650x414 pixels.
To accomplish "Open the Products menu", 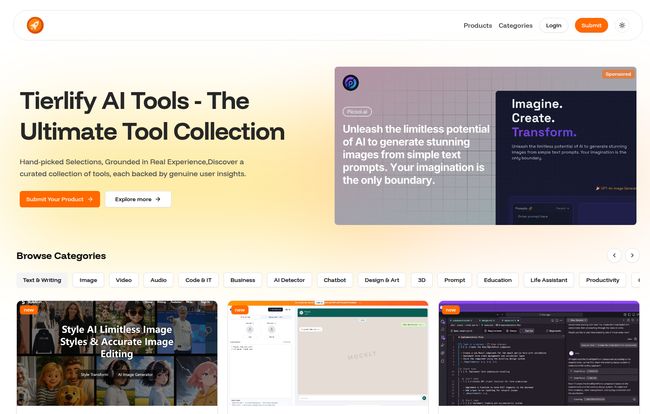I will point(478,25).
